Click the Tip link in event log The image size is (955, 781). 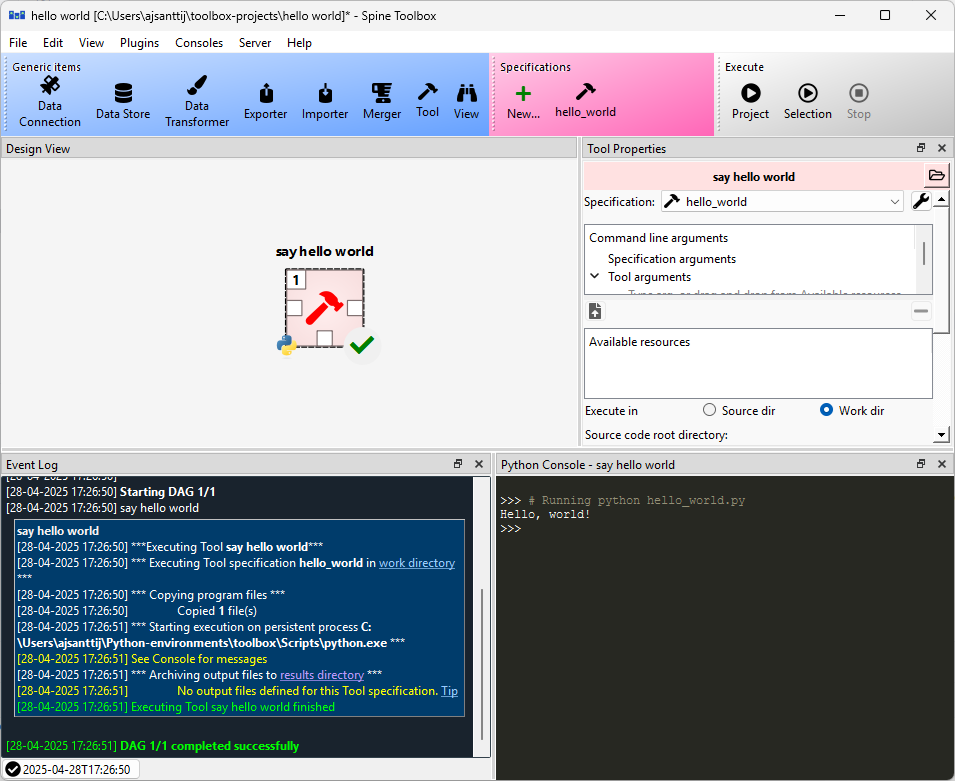click(449, 691)
